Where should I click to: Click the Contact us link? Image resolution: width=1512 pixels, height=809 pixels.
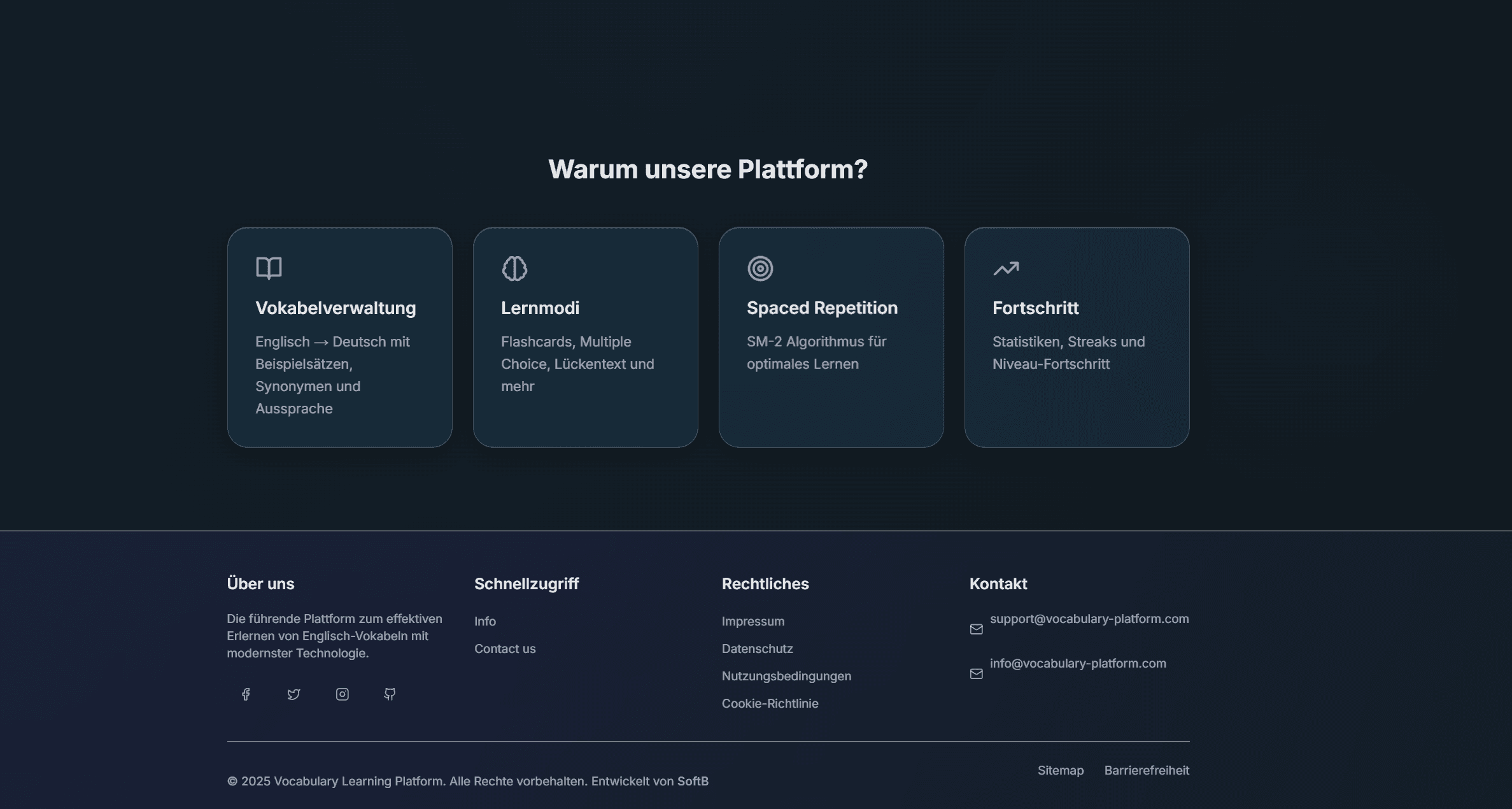505,648
